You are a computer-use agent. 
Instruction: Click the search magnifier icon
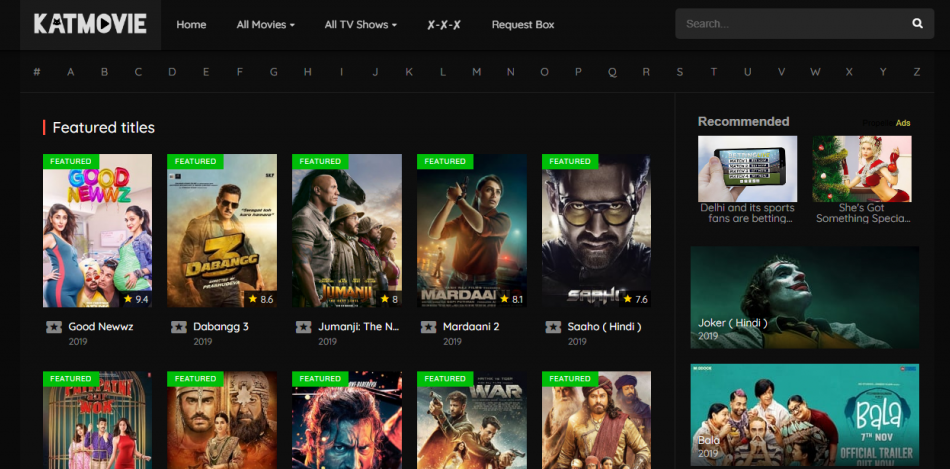coord(917,23)
